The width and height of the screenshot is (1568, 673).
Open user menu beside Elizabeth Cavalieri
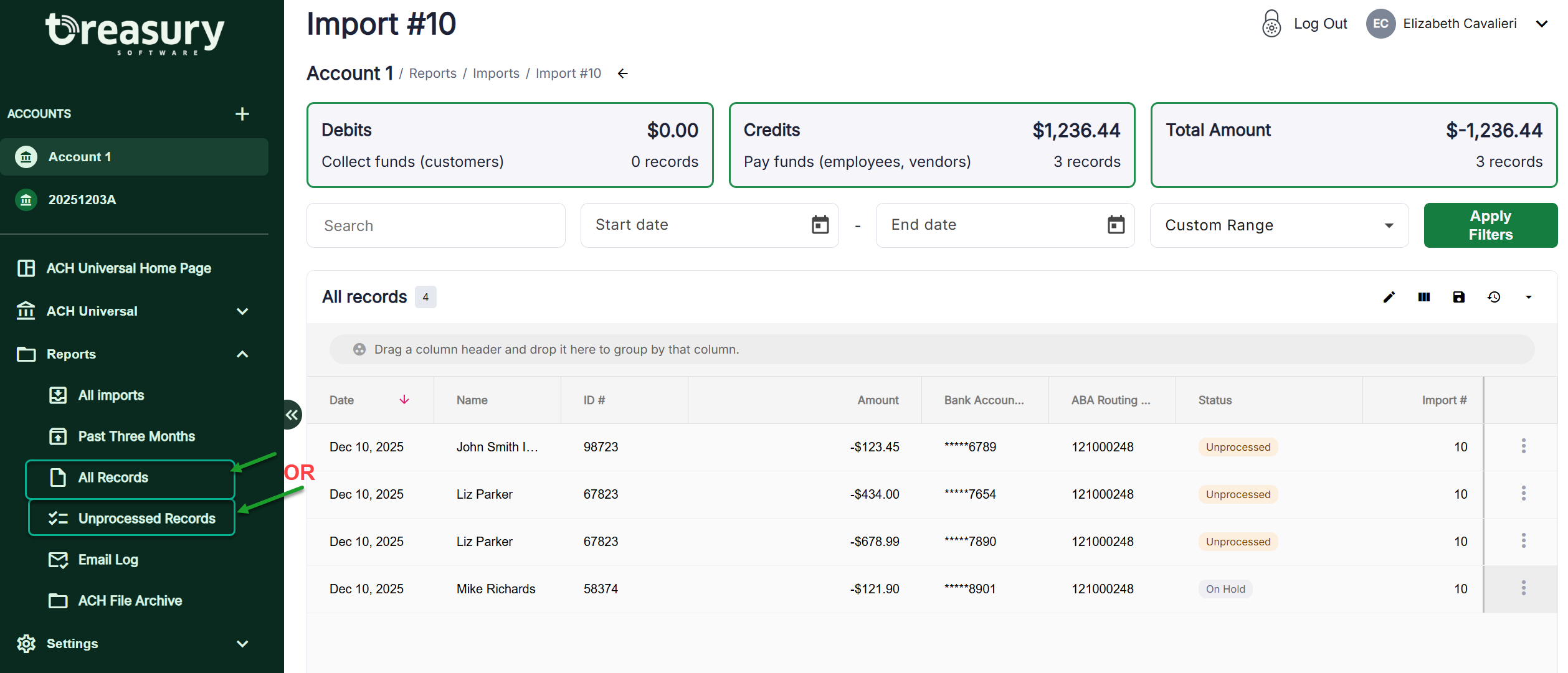1541,24
